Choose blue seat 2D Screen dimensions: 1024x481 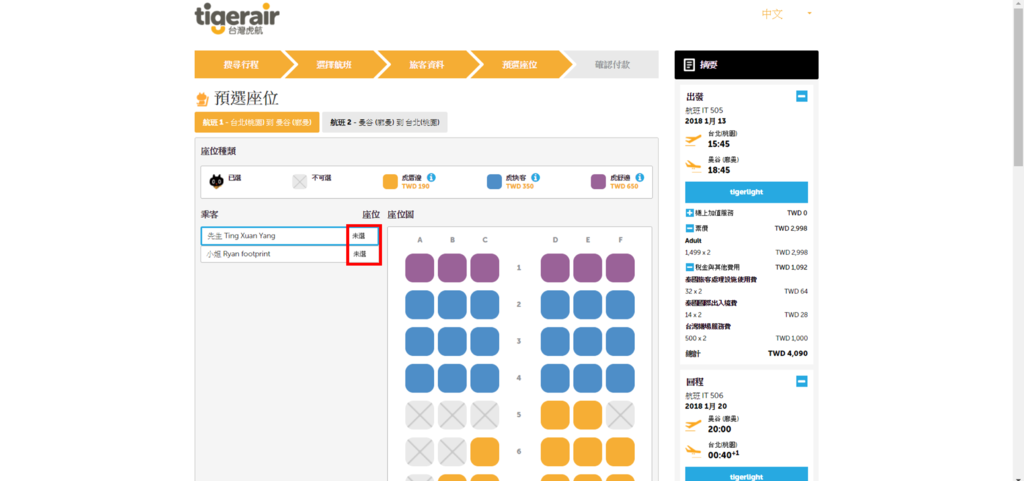pos(555,304)
